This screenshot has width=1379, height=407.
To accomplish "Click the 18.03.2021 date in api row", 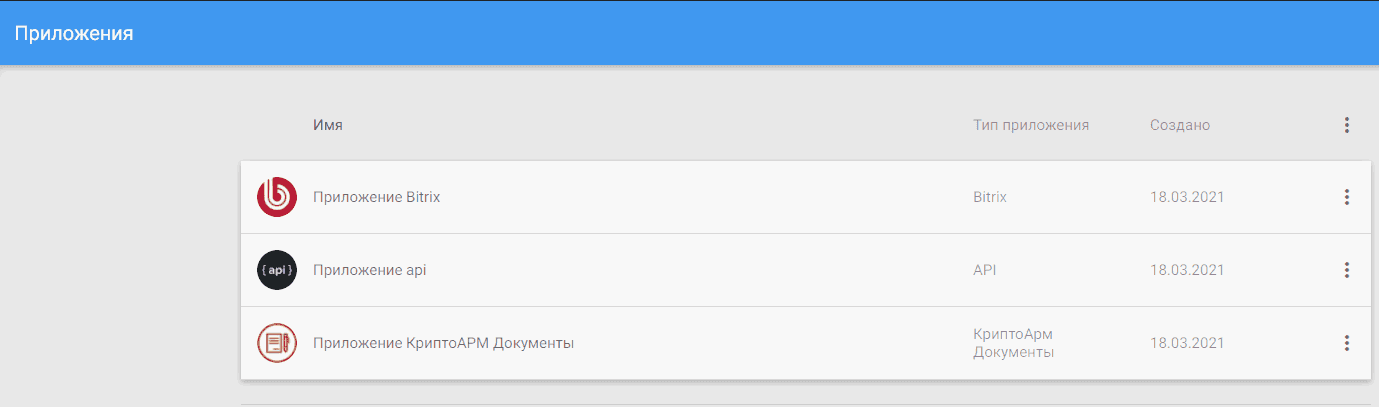I will pos(1187,270).
